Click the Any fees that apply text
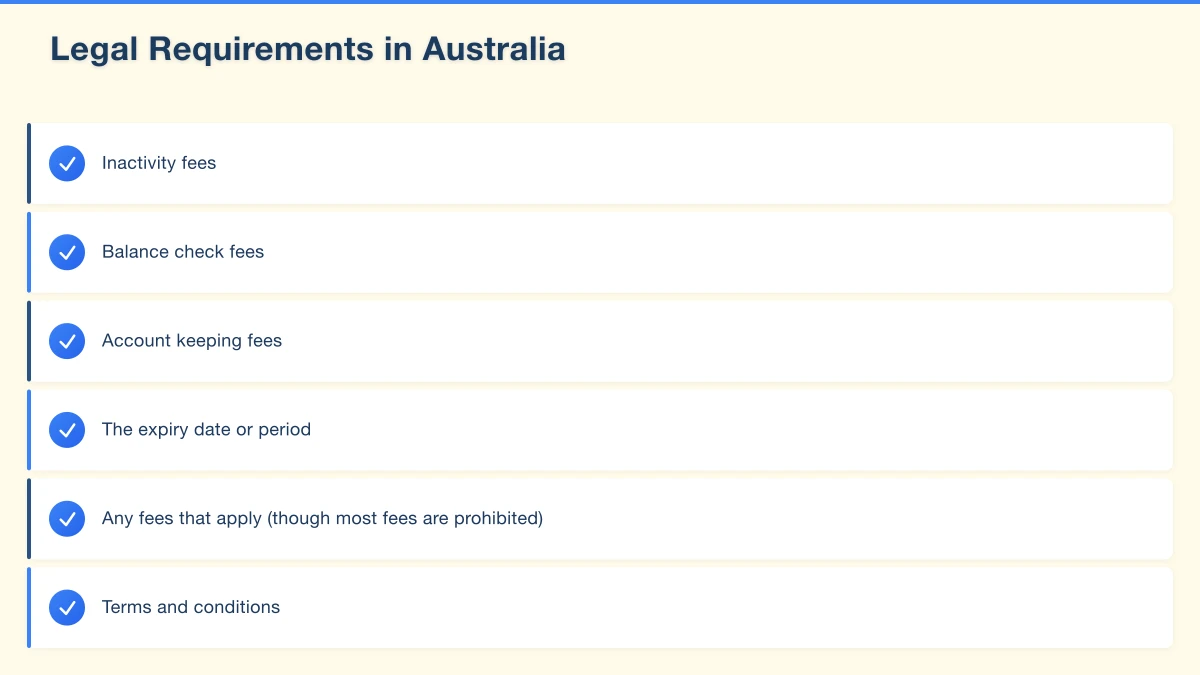 [322, 519]
